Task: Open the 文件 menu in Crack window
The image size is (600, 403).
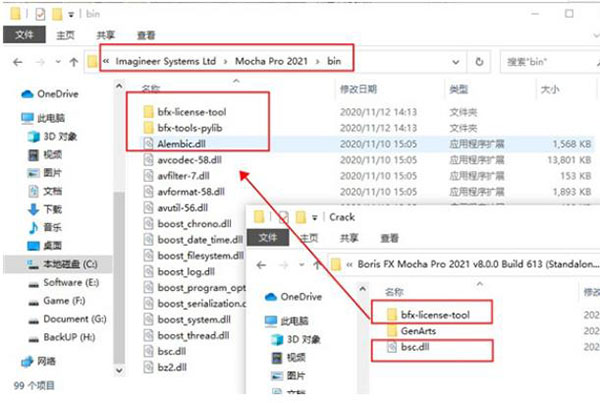Action: [x=267, y=238]
